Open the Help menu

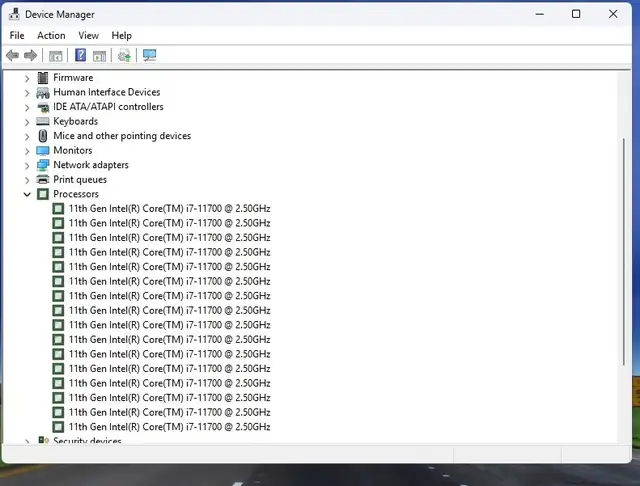[121, 36]
